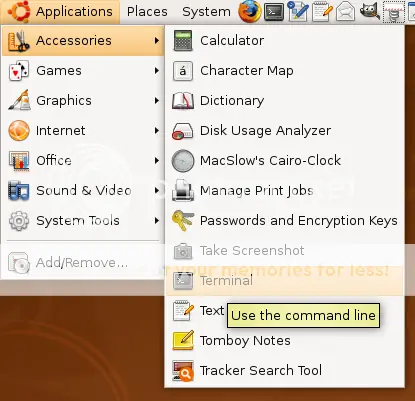
Task: Expand the Internet submenu arrow
Action: [157, 131]
